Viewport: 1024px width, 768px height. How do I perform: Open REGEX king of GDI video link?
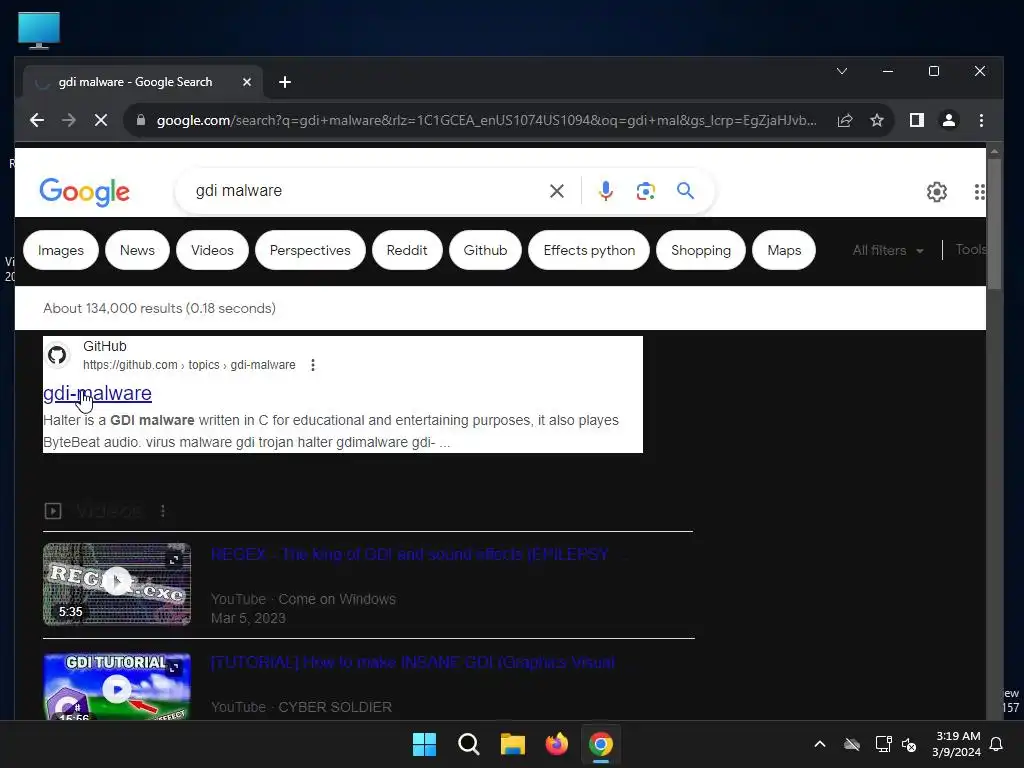(x=409, y=554)
